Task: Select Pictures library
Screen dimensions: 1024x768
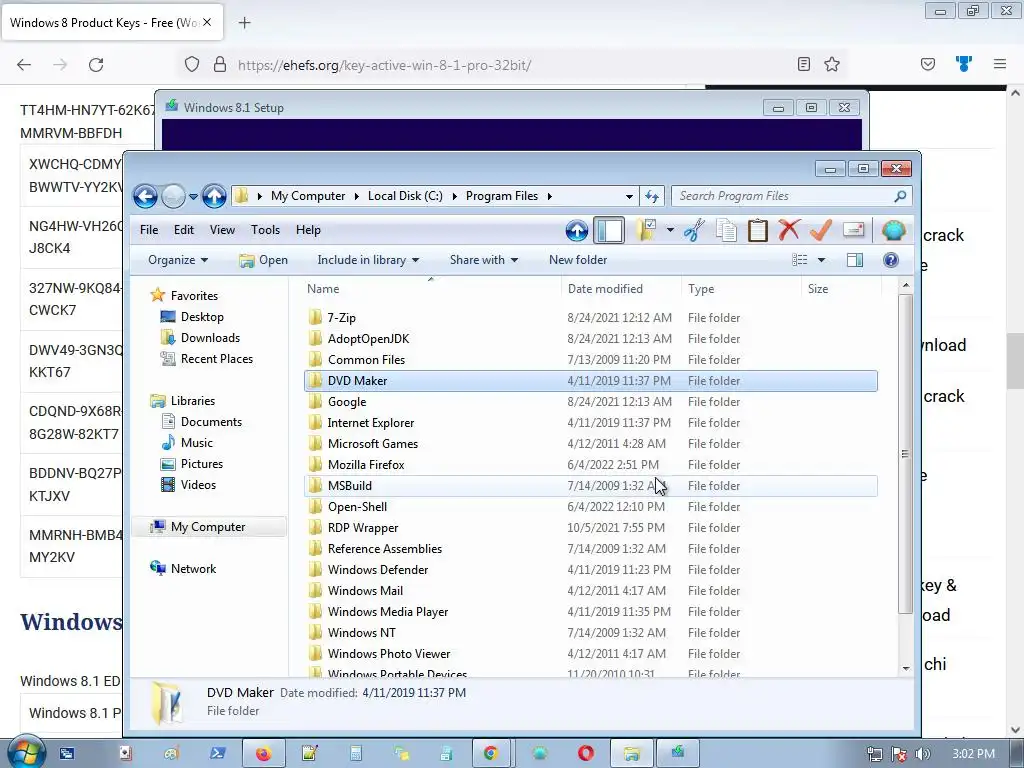Action: click(x=201, y=464)
